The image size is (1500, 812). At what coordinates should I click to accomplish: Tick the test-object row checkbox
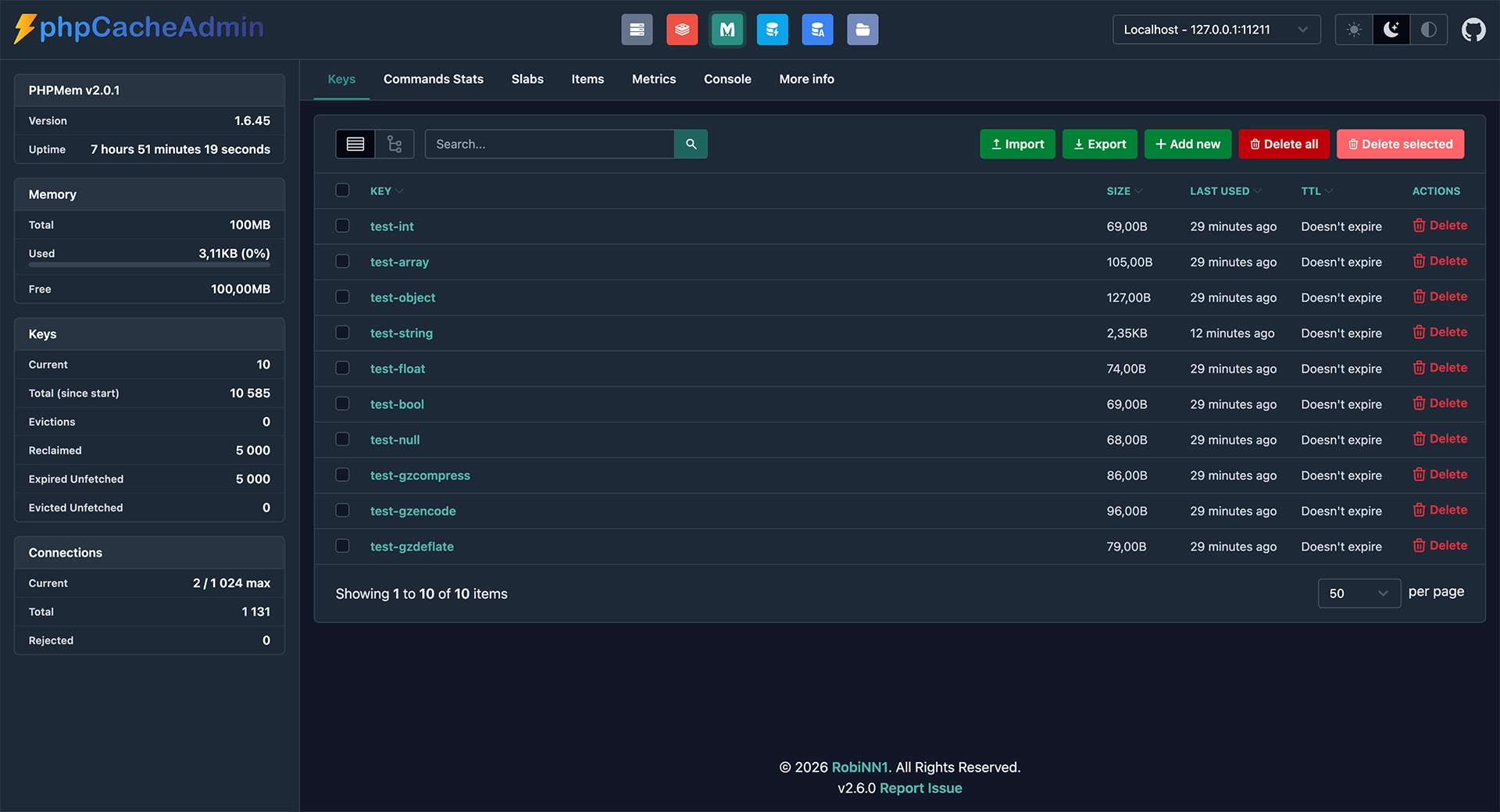(342, 297)
